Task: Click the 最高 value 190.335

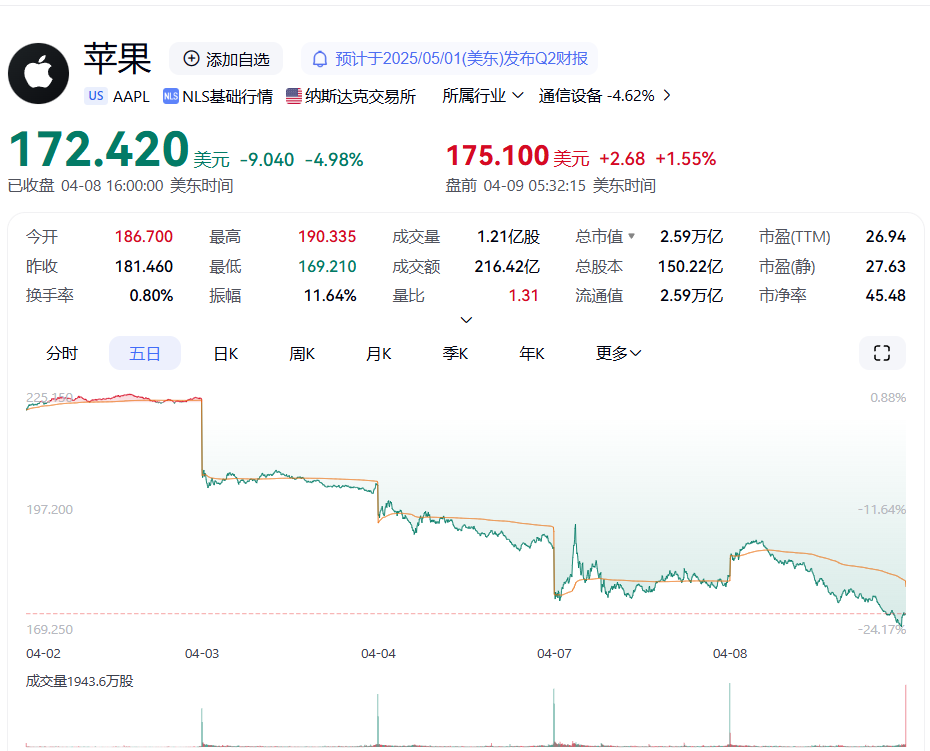Action: [x=327, y=237]
